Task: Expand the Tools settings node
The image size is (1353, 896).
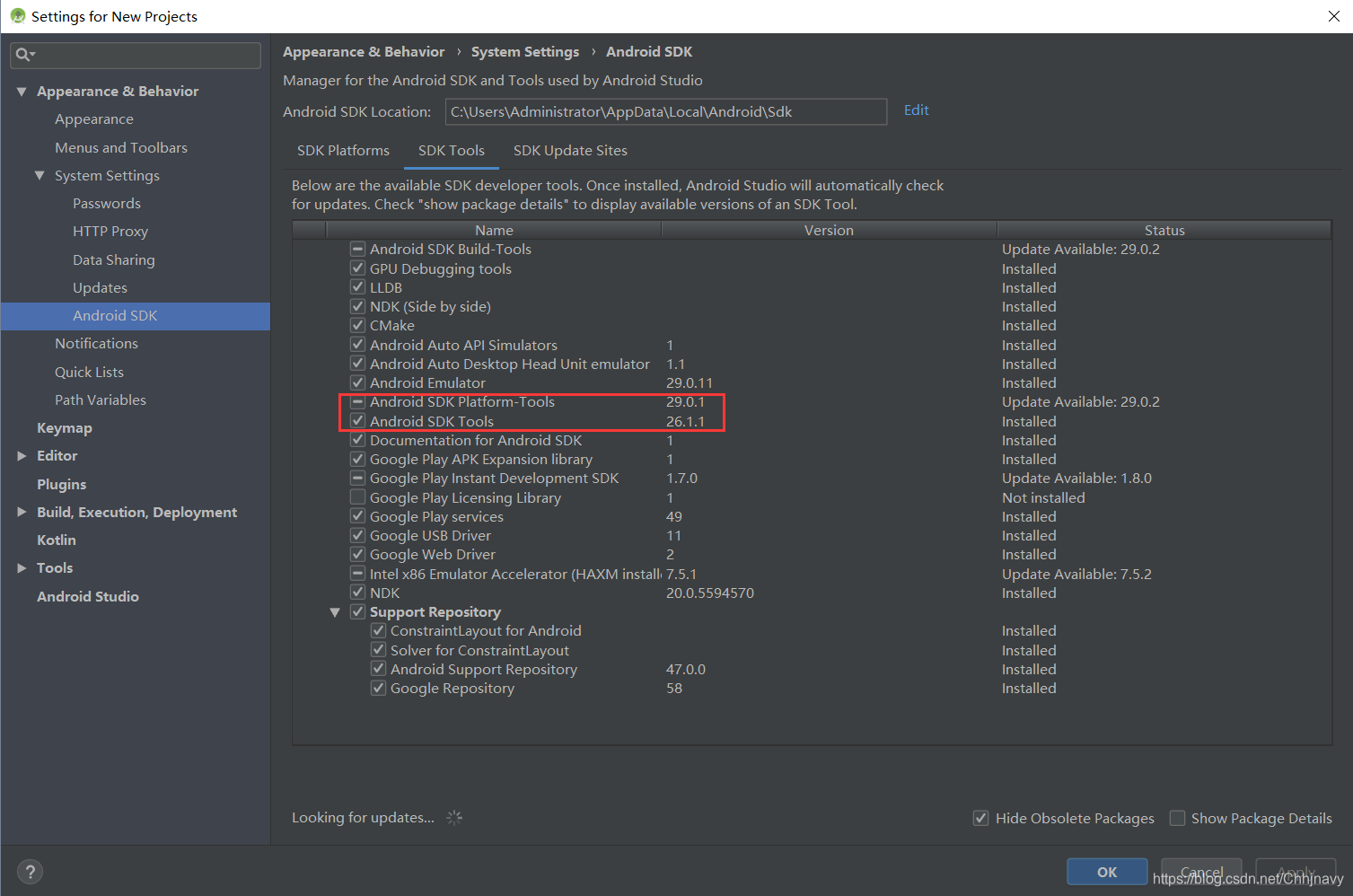Action: [x=22, y=568]
